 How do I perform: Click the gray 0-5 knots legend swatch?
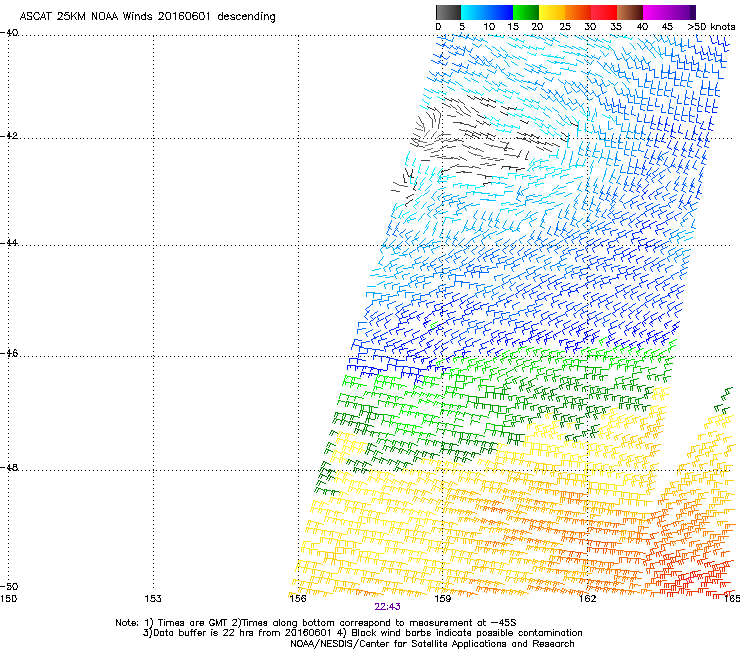[448, 12]
